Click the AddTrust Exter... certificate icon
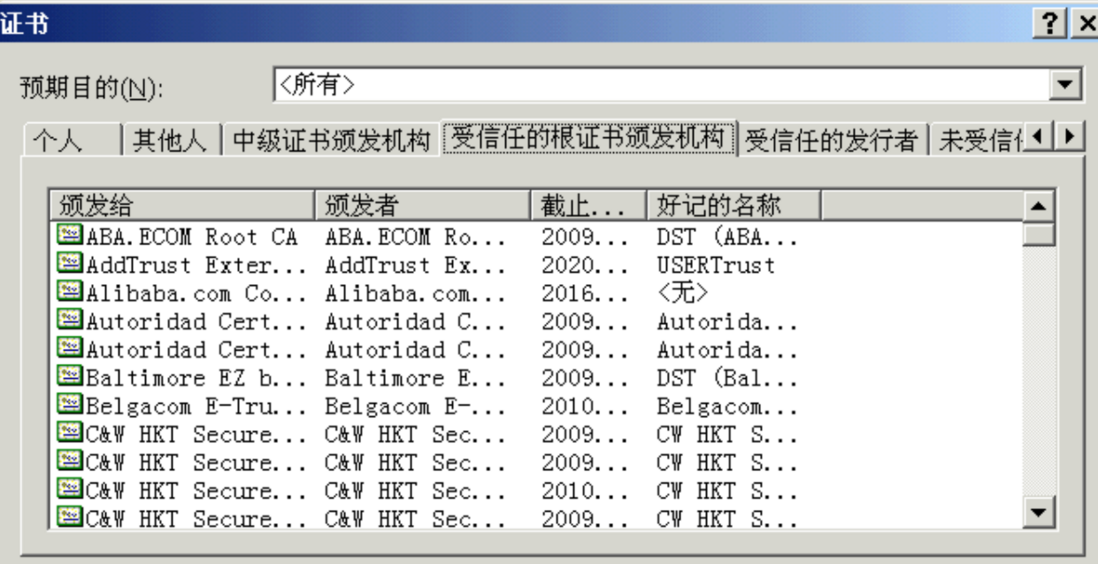 click(69, 263)
